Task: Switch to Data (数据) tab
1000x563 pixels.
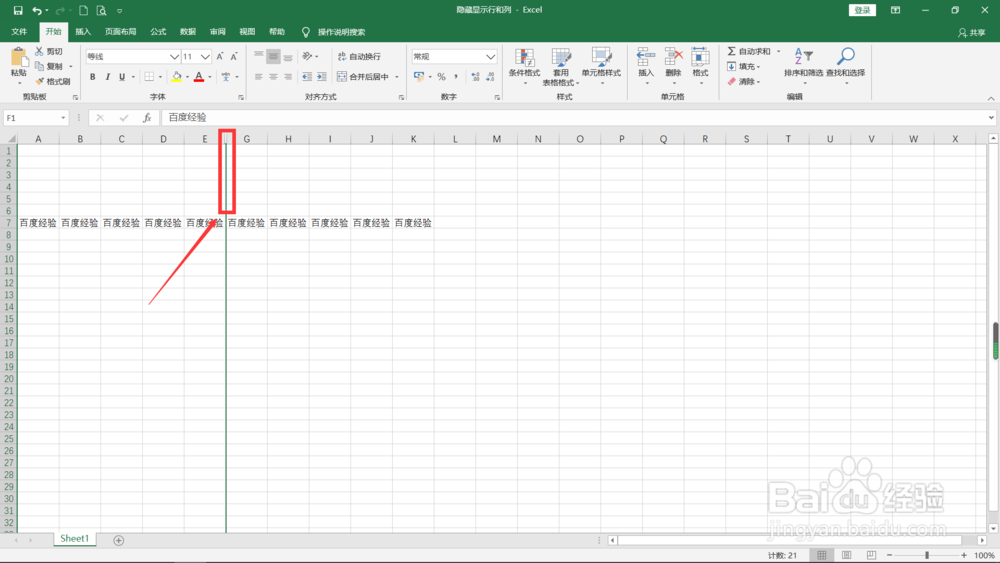Action: (x=188, y=32)
